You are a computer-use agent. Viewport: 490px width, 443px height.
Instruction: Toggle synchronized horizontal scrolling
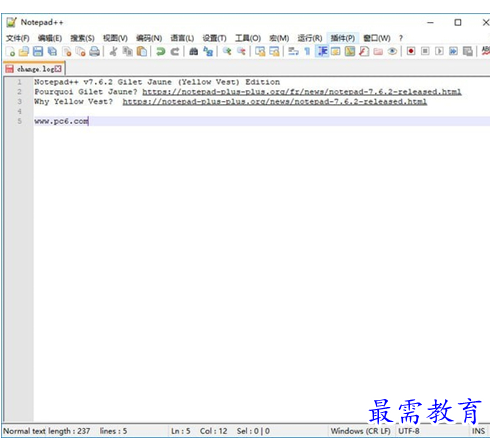coord(274,51)
